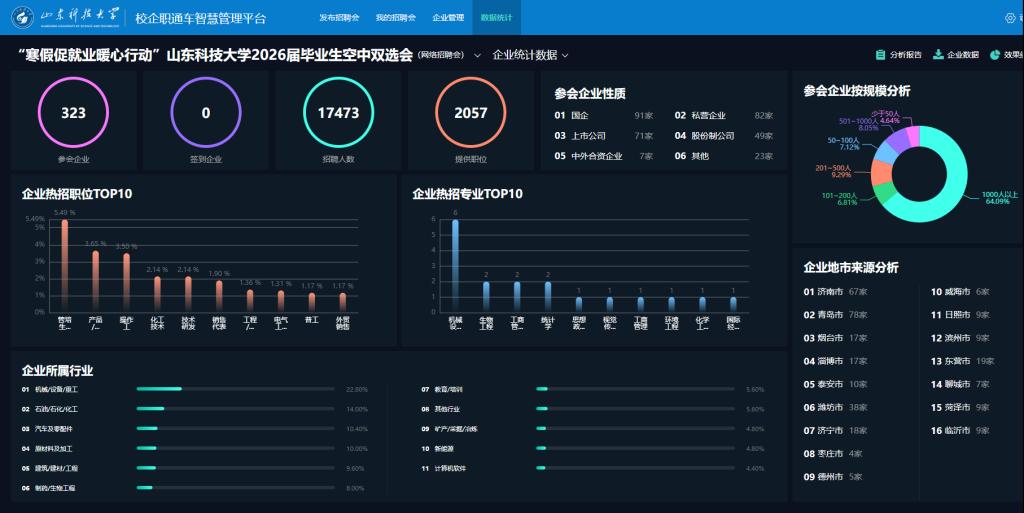
Task: Click the 企业数据 download icon
Action: [939, 55]
